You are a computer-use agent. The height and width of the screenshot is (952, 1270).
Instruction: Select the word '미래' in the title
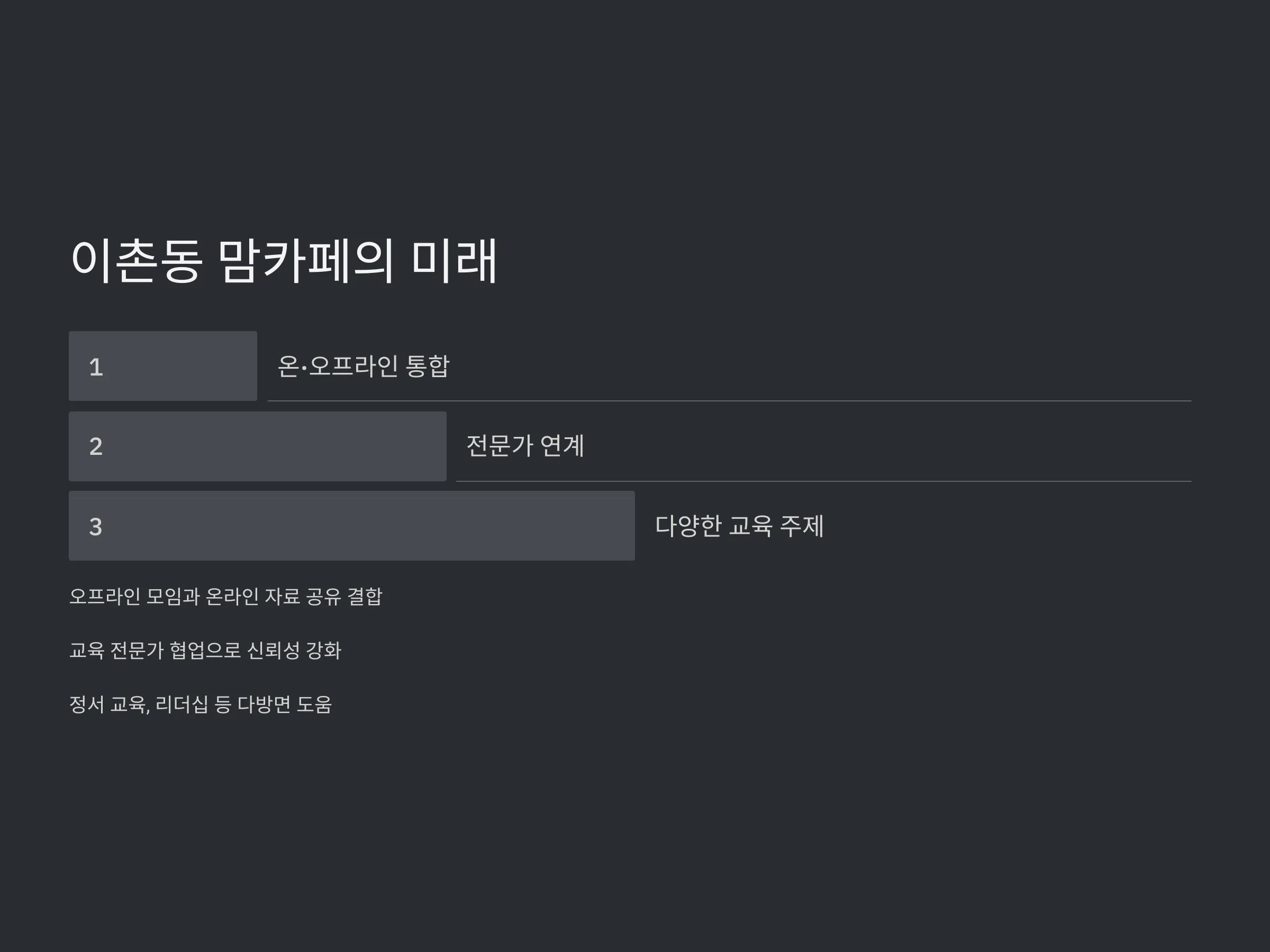(x=454, y=261)
